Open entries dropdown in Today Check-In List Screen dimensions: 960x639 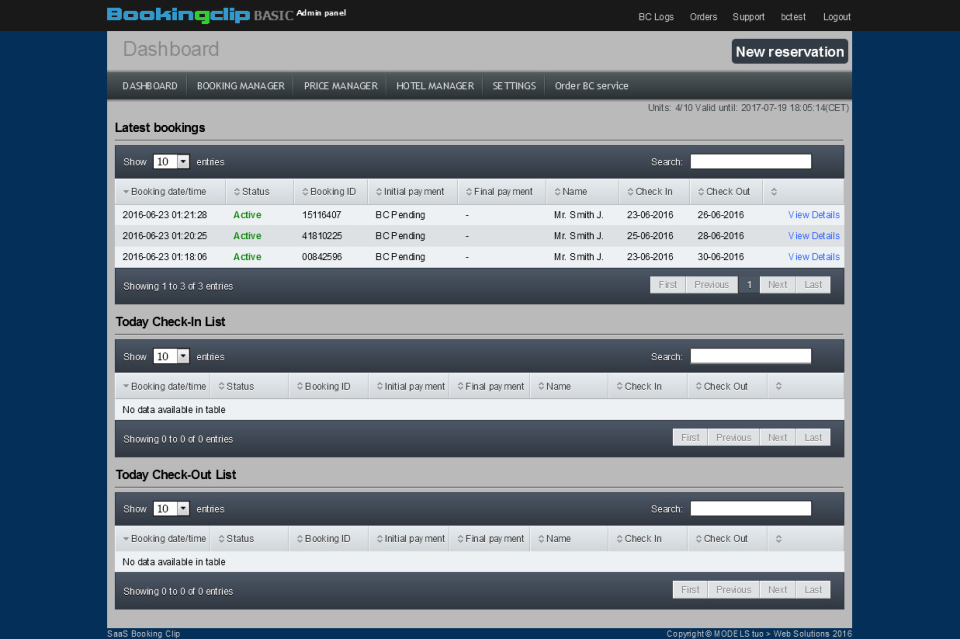171,357
